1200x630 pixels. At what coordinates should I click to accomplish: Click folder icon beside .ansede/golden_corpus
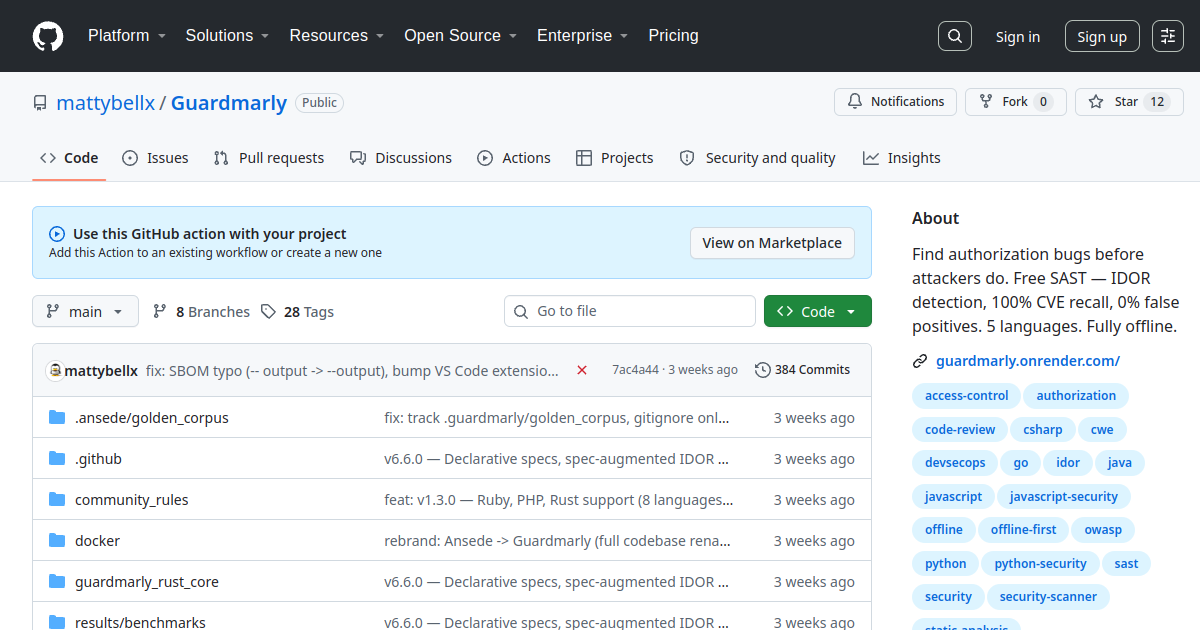click(x=57, y=418)
